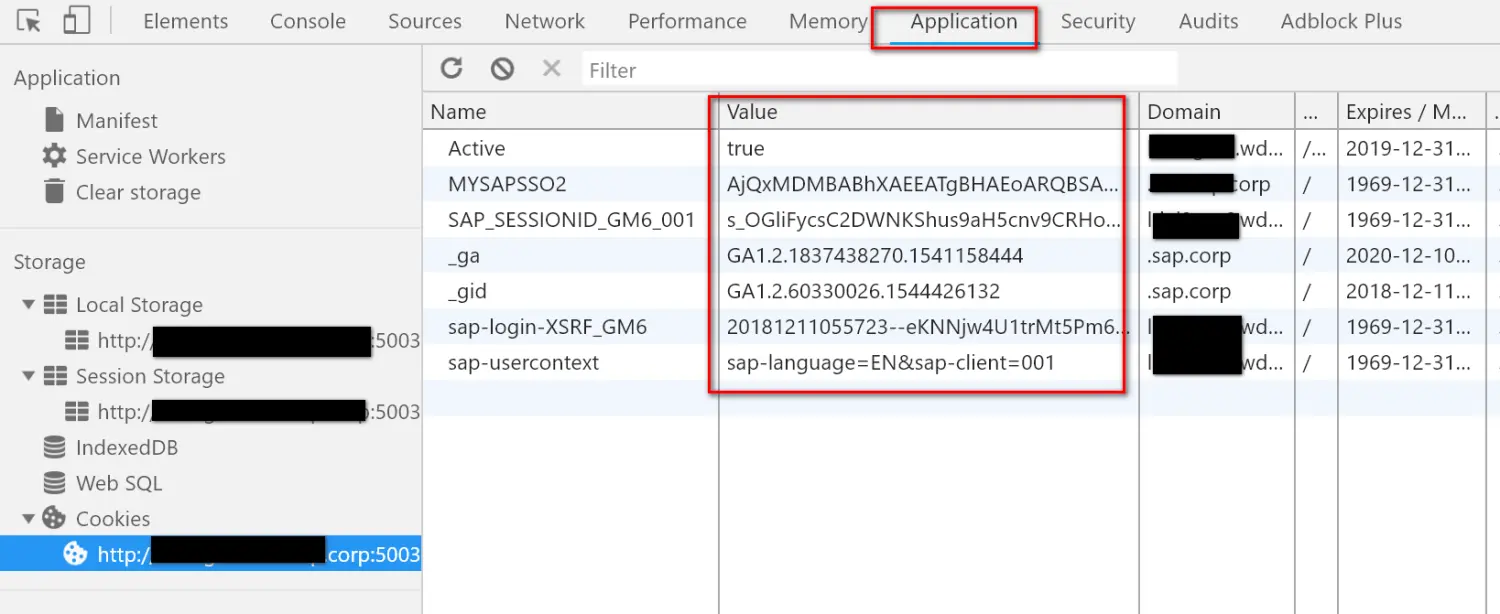The width and height of the screenshot is (1500, 614).
Task: Collapse the Session Storage tree node
Action: (28, 376)
